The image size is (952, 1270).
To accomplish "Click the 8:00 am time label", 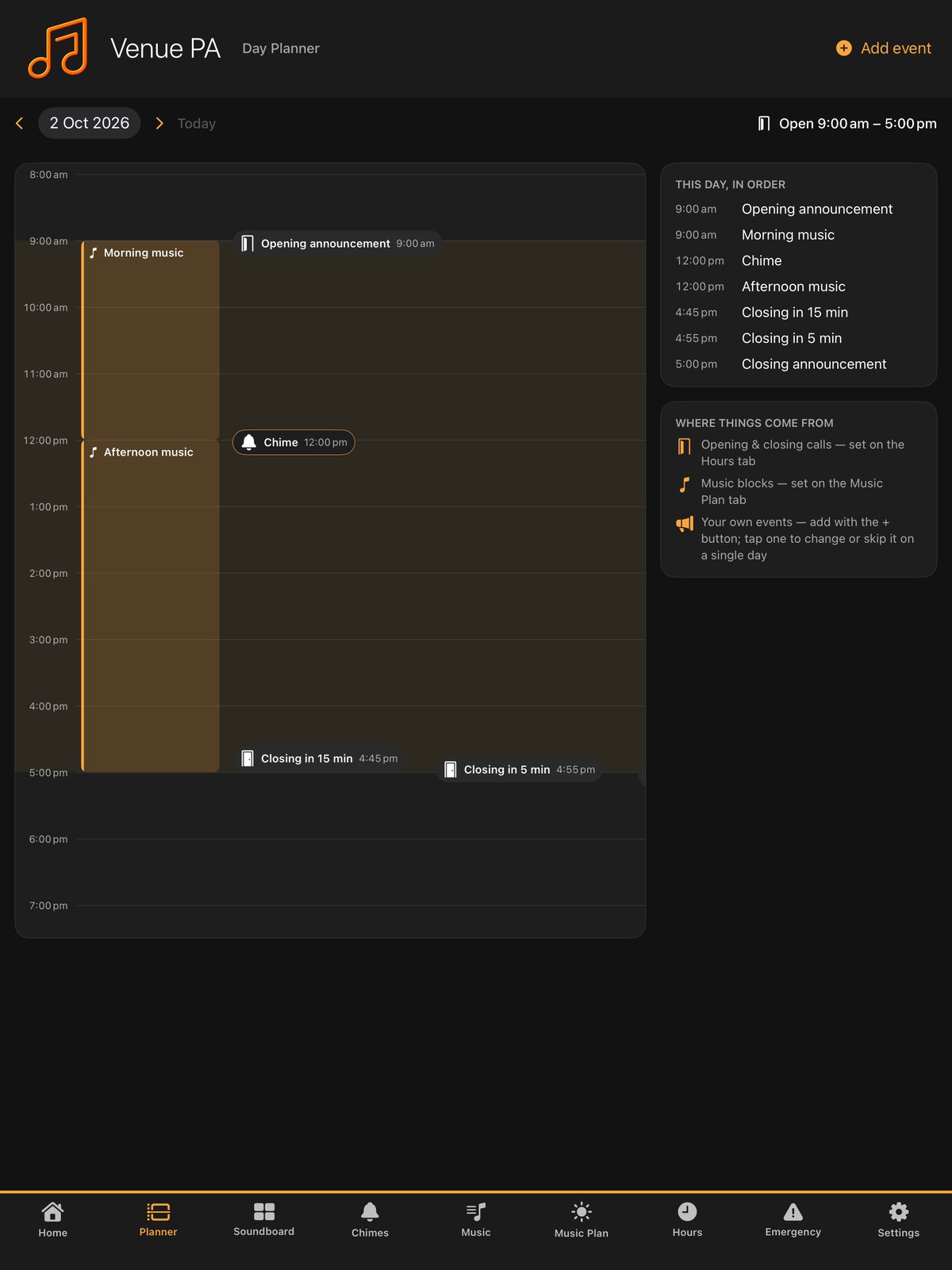I will 48,175.
